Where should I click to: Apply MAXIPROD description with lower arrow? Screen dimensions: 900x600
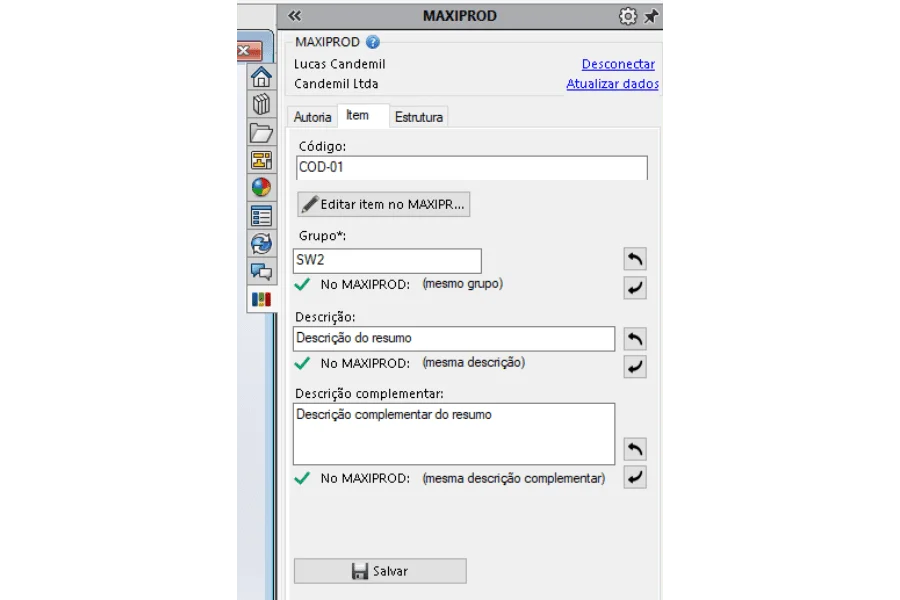635,367
